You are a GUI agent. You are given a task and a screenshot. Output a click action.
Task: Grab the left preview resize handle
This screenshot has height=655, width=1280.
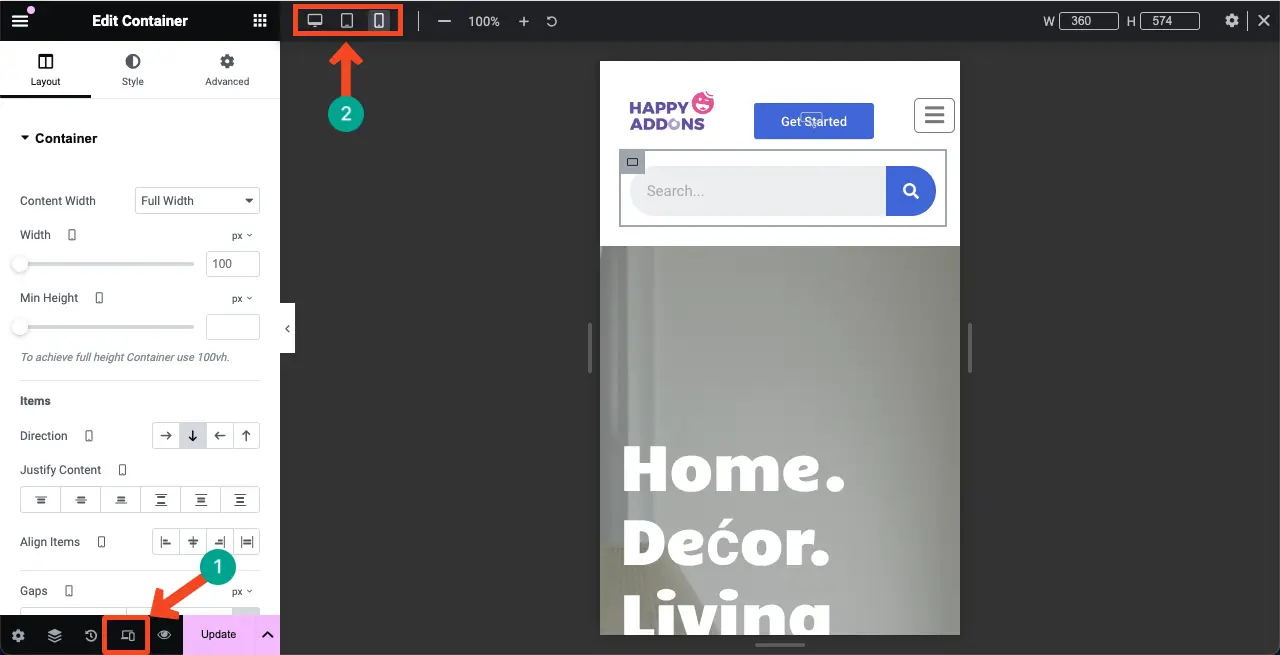[590, 348]
